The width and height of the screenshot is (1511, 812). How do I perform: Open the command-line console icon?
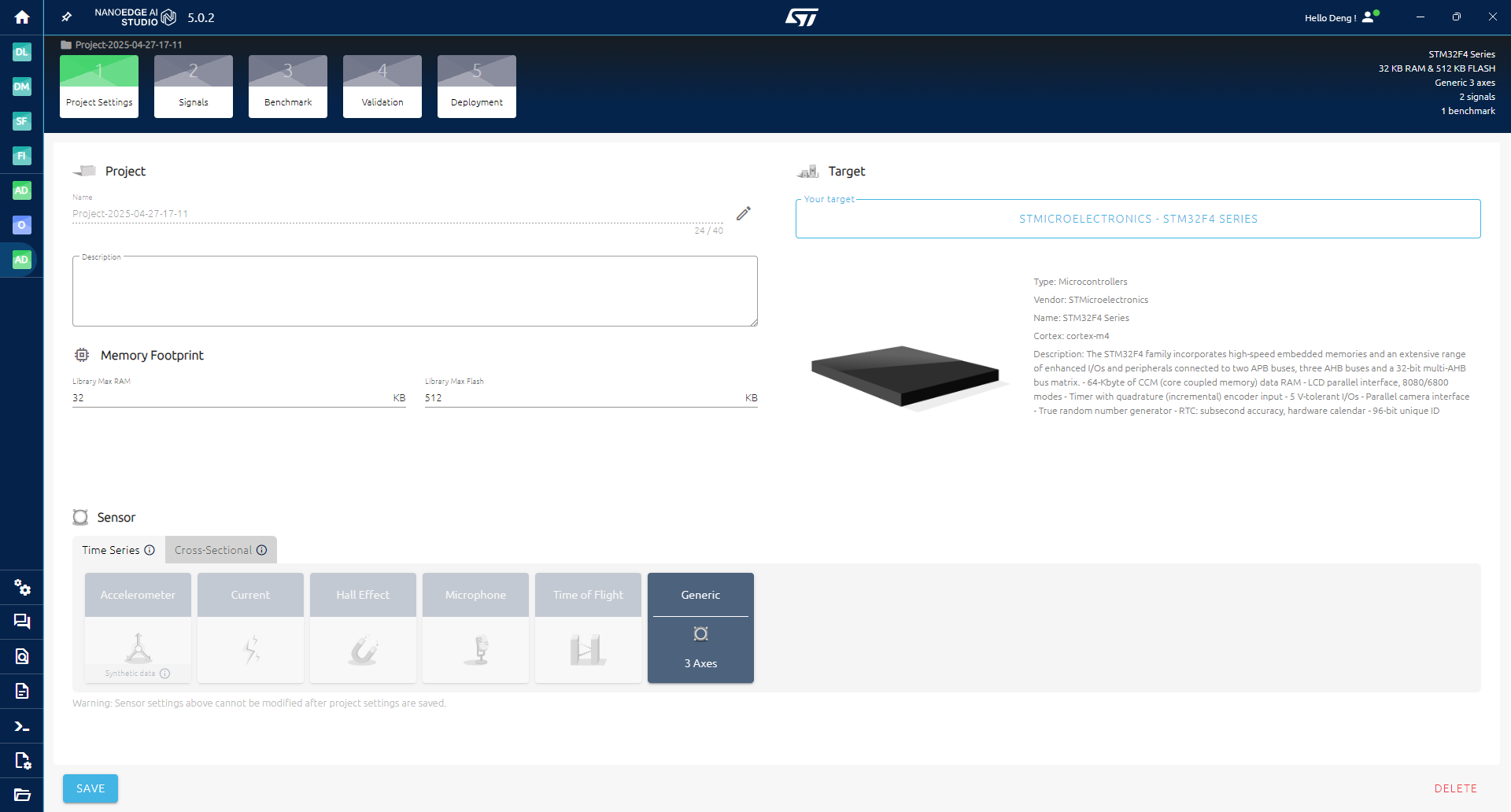(x=22, y=726)
